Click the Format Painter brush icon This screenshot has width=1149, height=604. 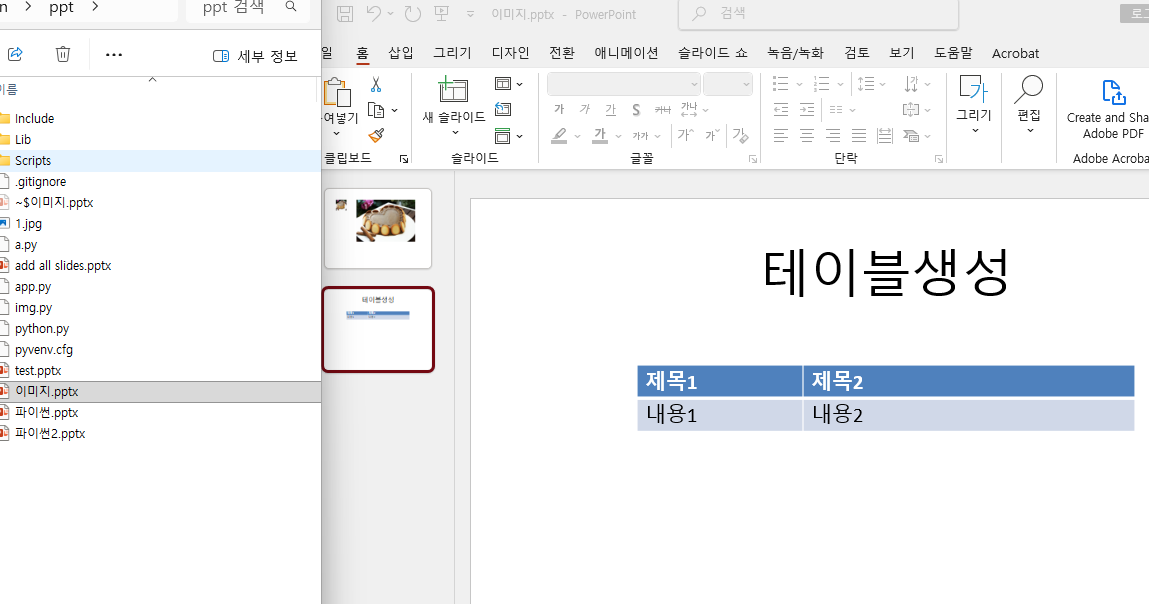coord(376,135)
